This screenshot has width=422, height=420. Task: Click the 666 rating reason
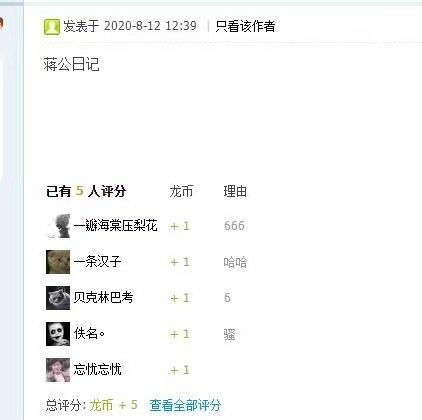234,226
